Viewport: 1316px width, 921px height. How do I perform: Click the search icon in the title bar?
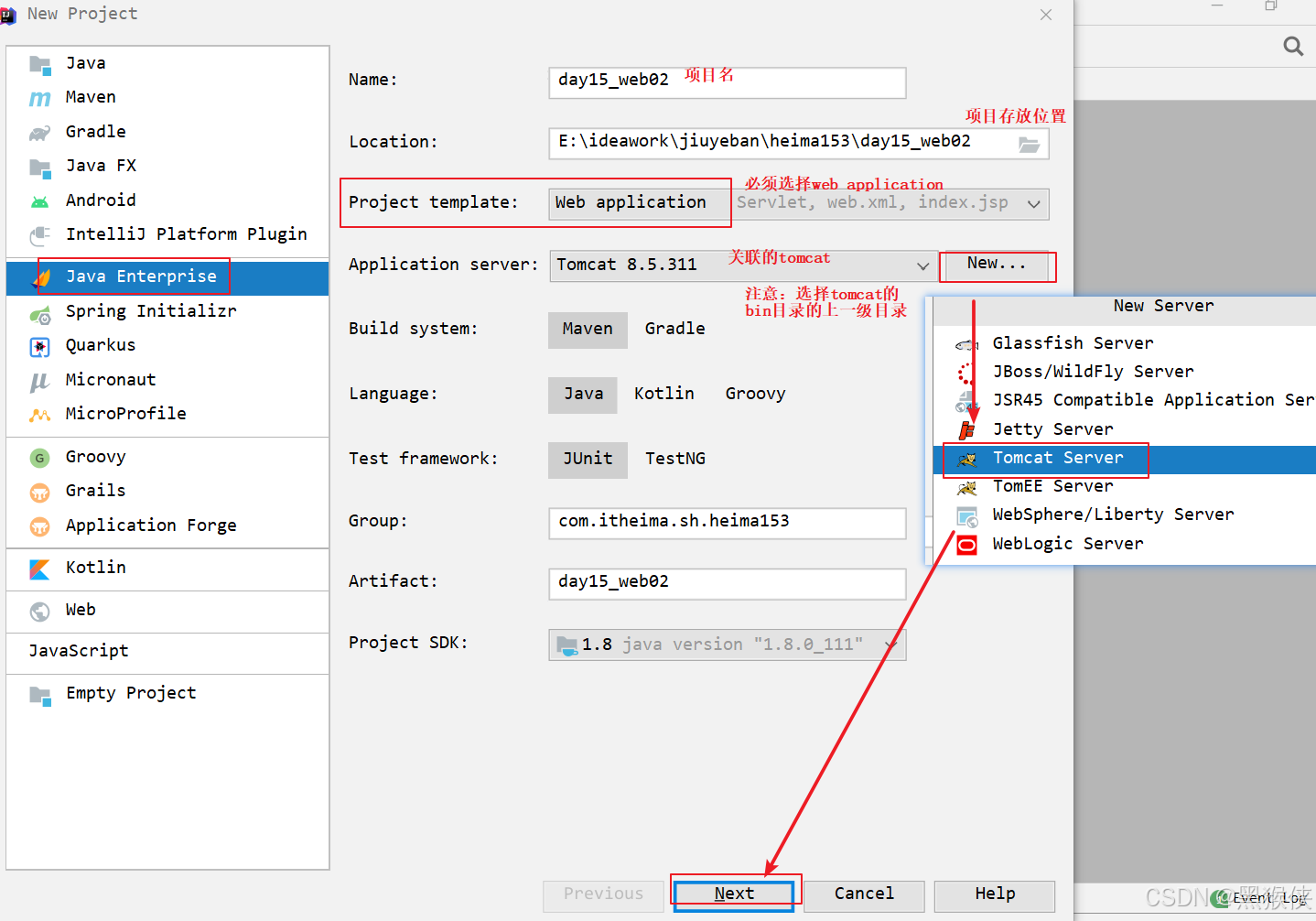click(x=1292, y=46)
